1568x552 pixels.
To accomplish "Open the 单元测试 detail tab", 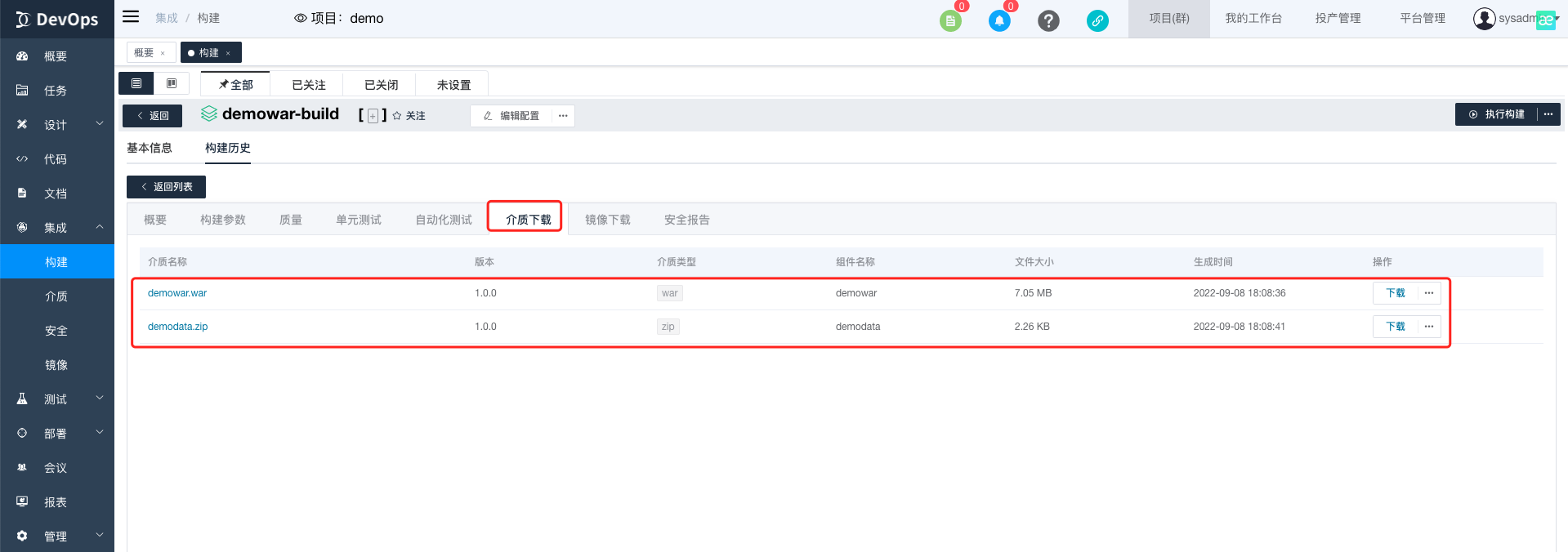I will click(359, 220).
